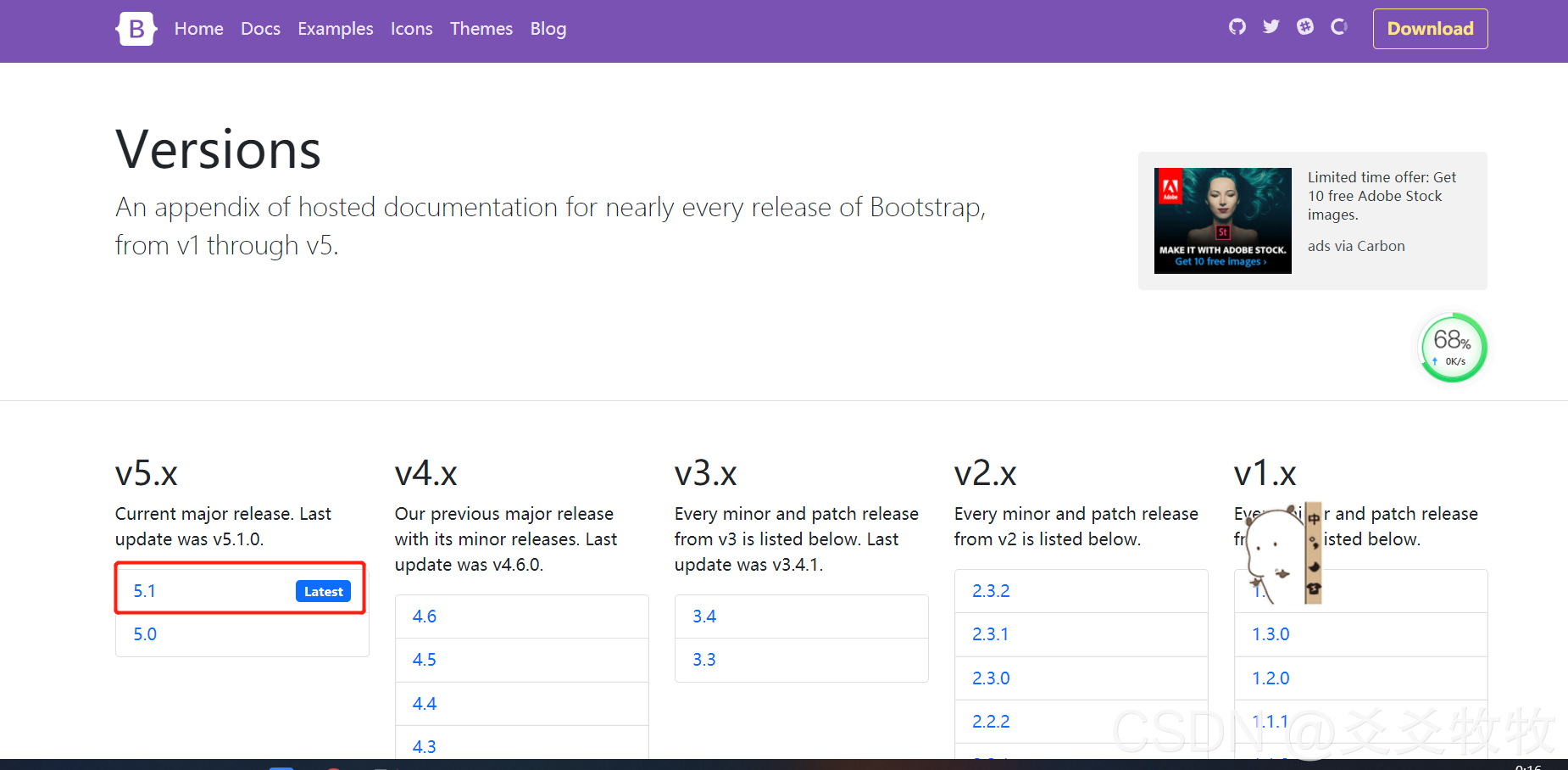Click the v3.x heading

coord(706,473)
